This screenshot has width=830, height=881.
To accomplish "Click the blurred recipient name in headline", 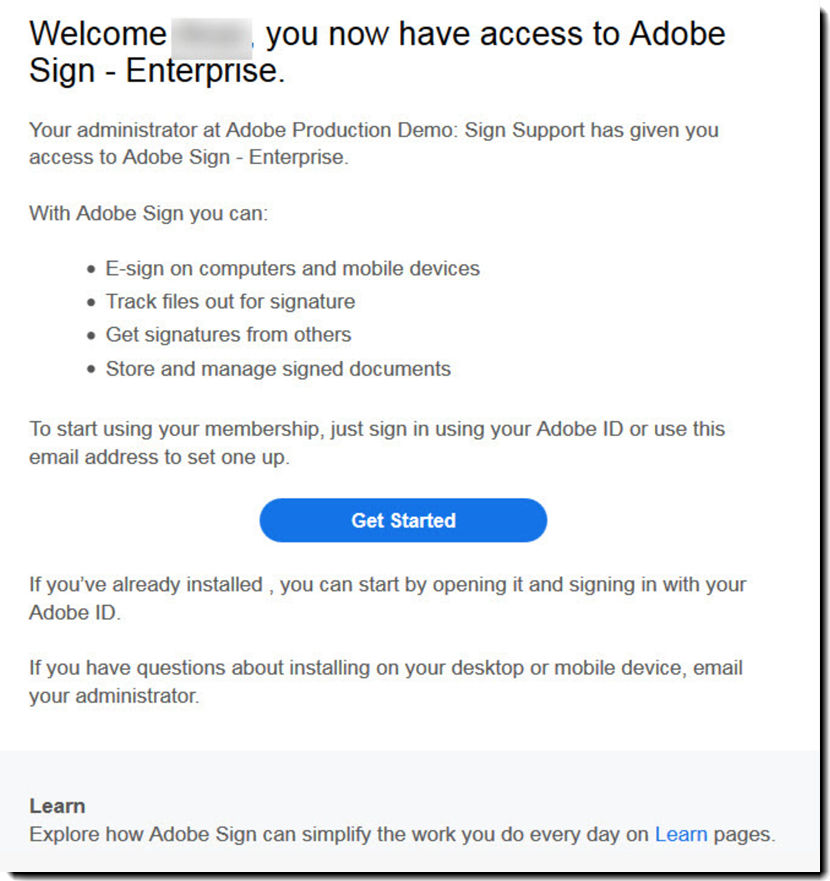I will coord(209,35).
